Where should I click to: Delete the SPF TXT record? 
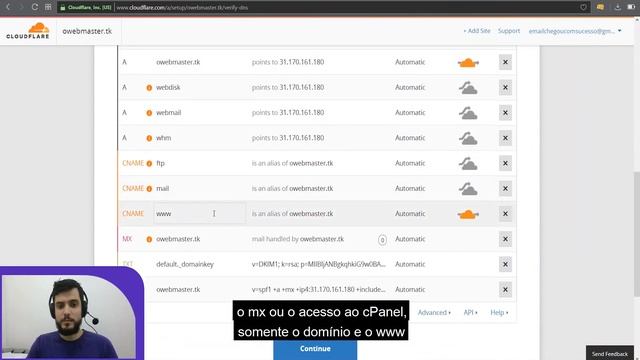[505, 290]
